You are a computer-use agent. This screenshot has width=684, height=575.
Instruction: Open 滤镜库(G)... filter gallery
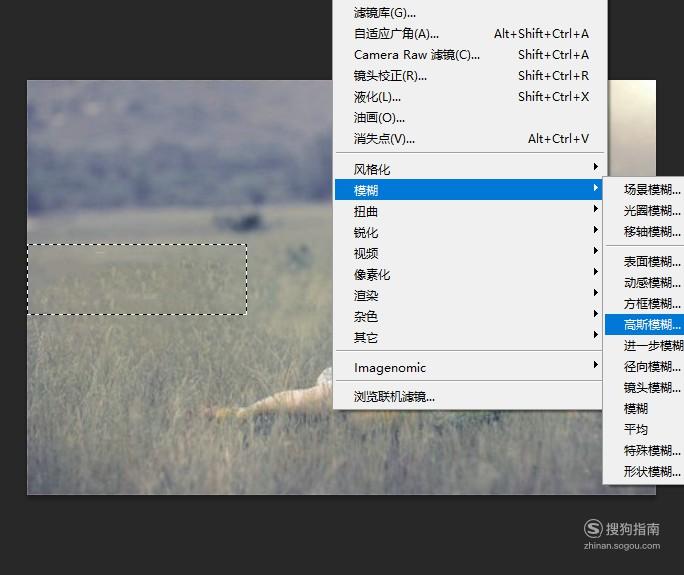pyautogui.click(x=469, y=13)
